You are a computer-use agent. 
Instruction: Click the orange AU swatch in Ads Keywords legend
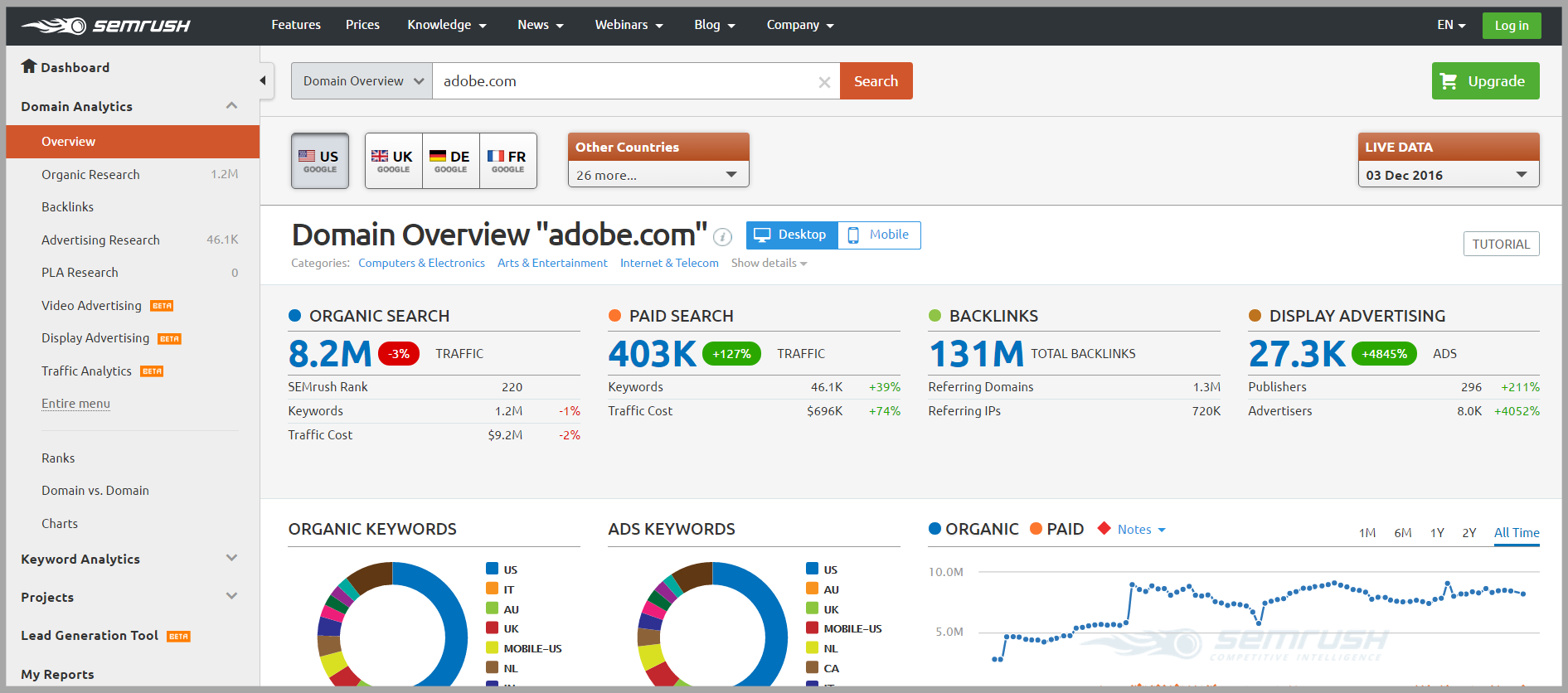click(x=812, y=589)
